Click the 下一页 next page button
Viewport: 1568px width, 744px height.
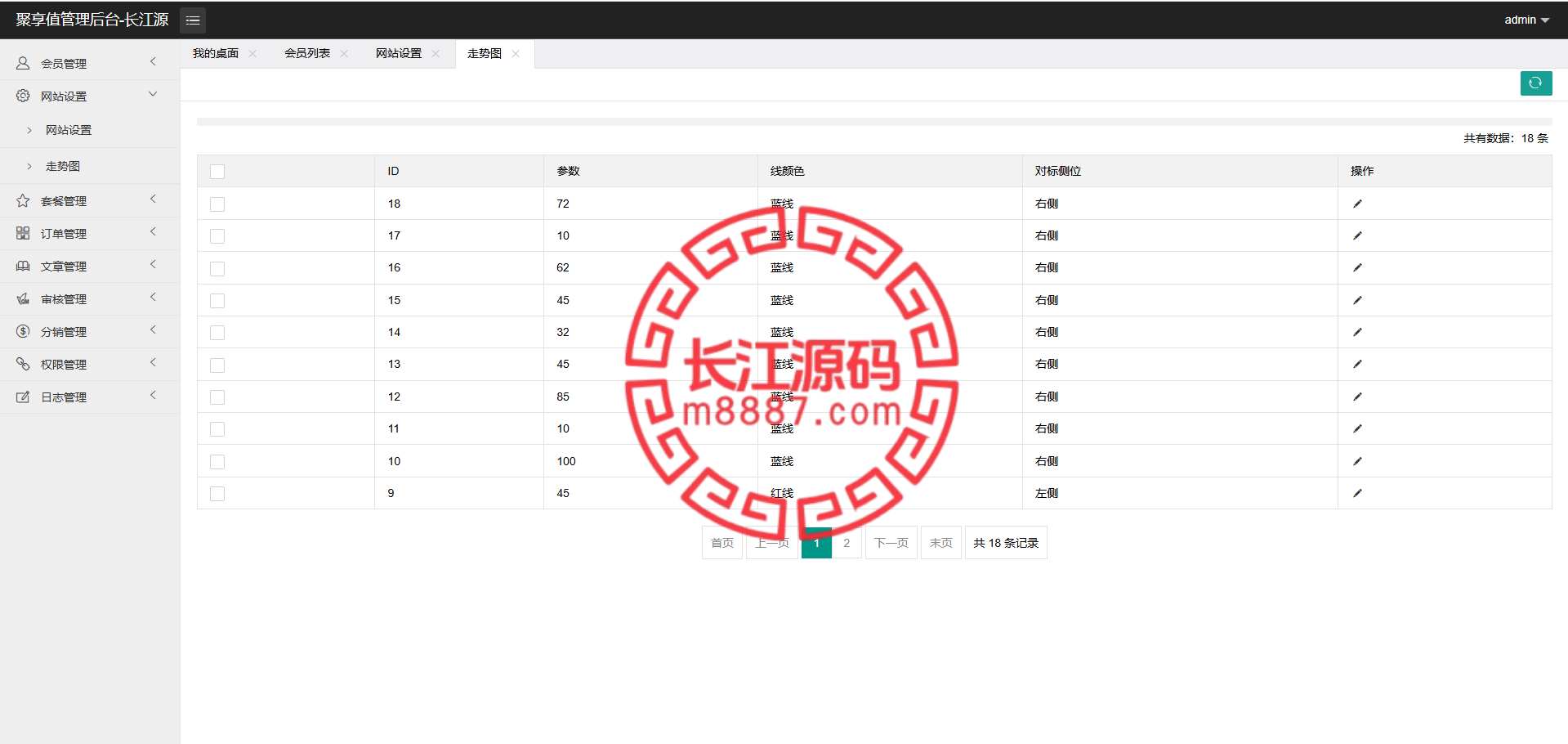pyautogui.click(x=891, y=543)
